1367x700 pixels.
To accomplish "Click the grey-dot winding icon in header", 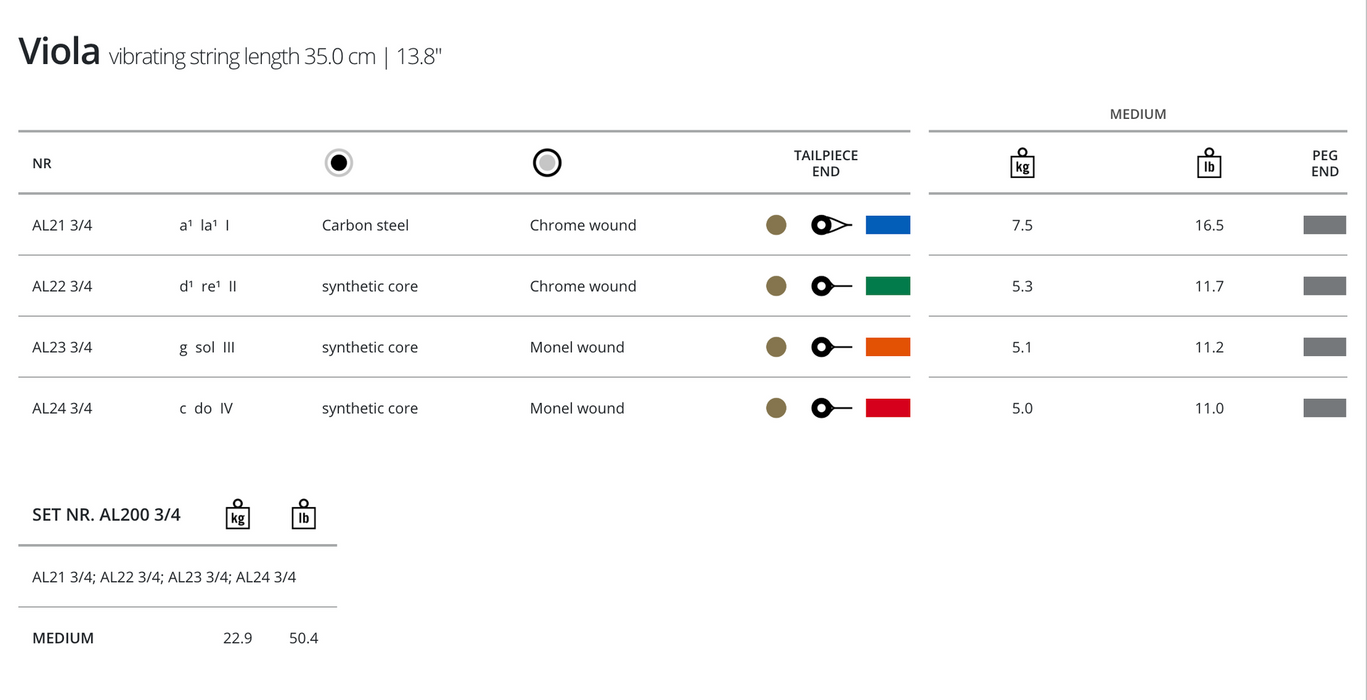I will coord(547,163).
